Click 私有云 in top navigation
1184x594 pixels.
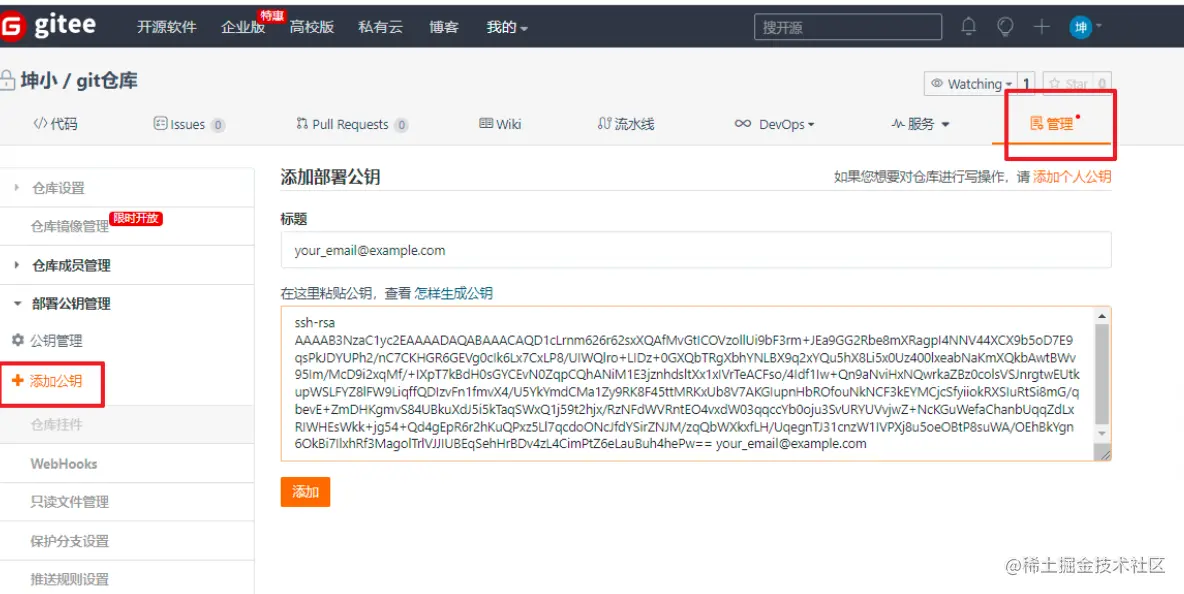pyautogui.click(x=381, y=27)
